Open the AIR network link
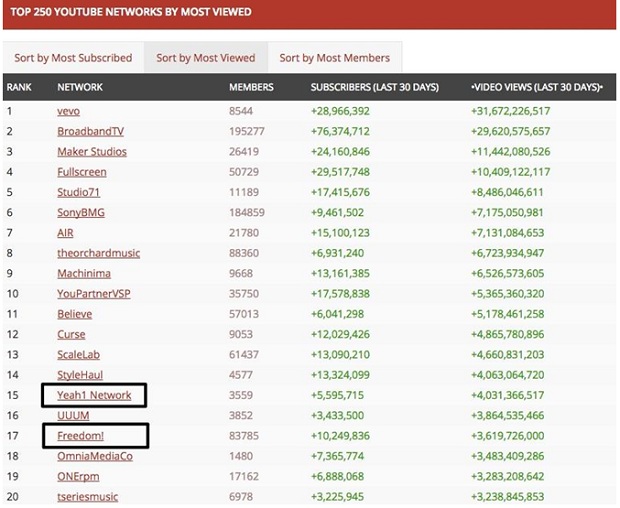The image size is (620, 508). point(65,233)
